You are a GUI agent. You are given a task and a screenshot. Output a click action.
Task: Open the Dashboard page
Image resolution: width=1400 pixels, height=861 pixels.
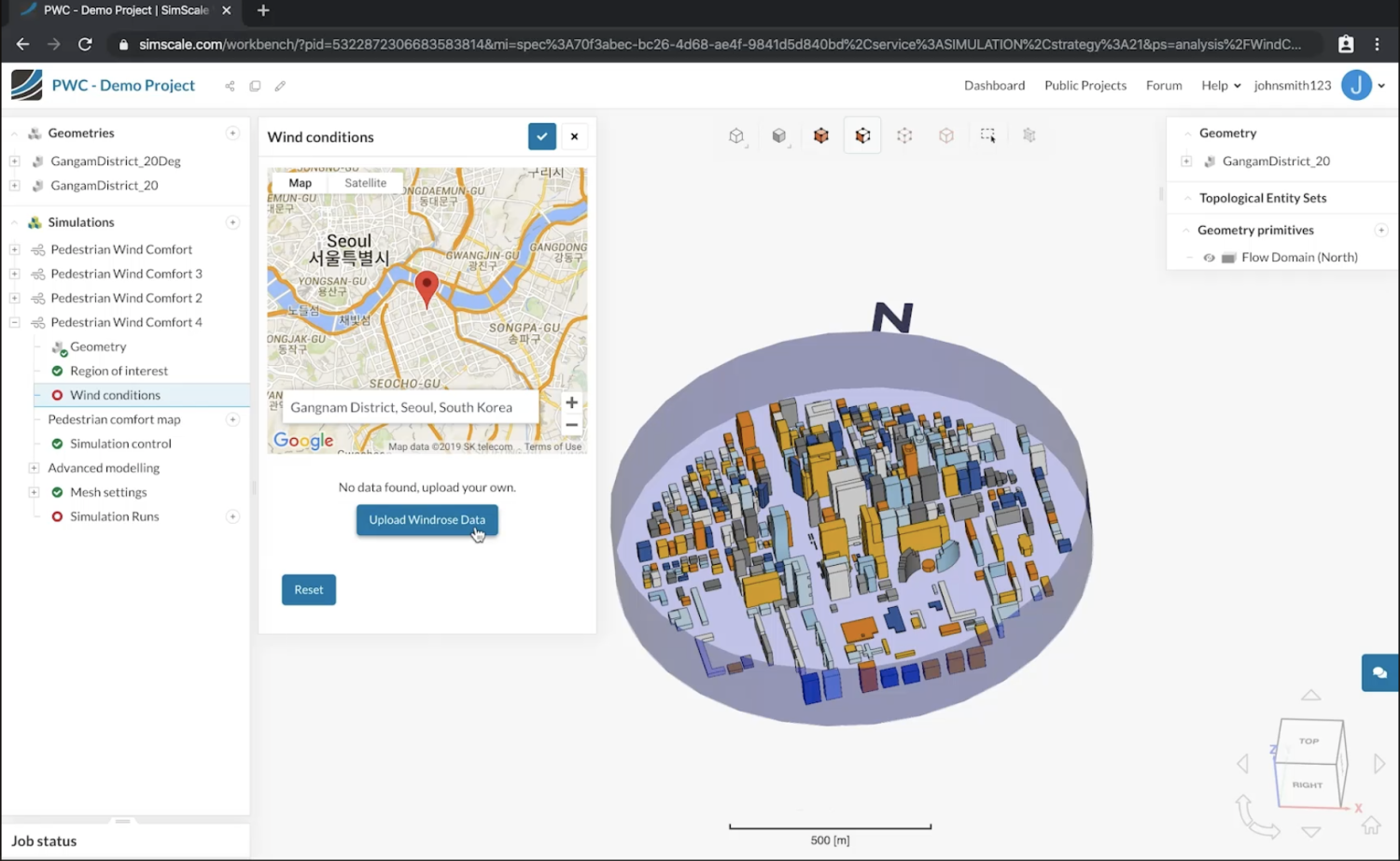point(994,85)
